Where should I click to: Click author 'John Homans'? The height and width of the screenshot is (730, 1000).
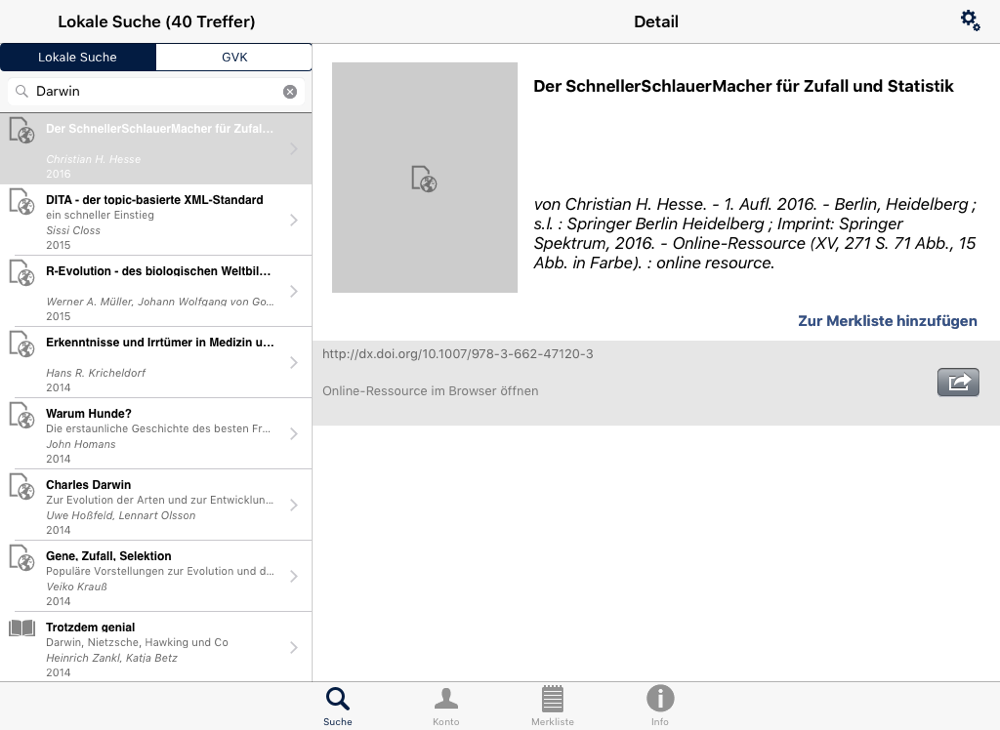click(80, 444)
